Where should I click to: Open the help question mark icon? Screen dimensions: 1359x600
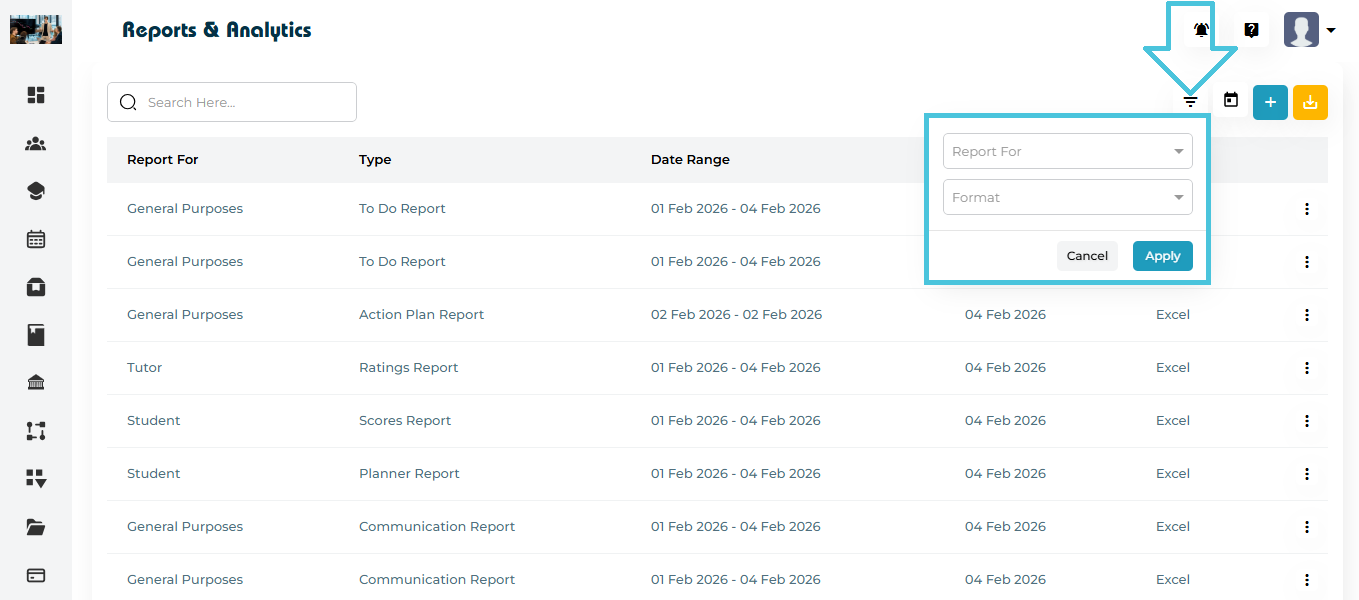1251,30
